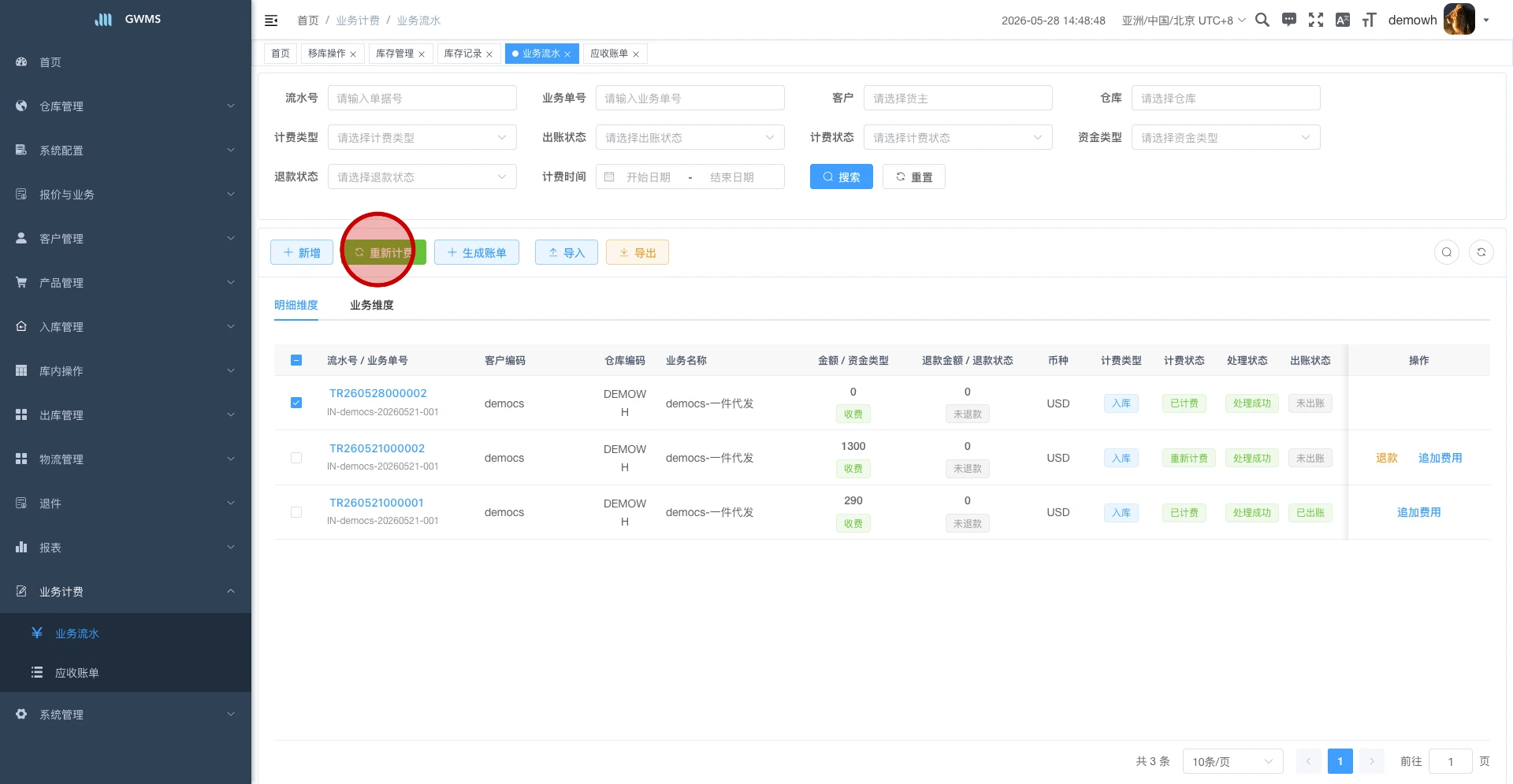Open the TR260528000002 record link

[378, 393]
